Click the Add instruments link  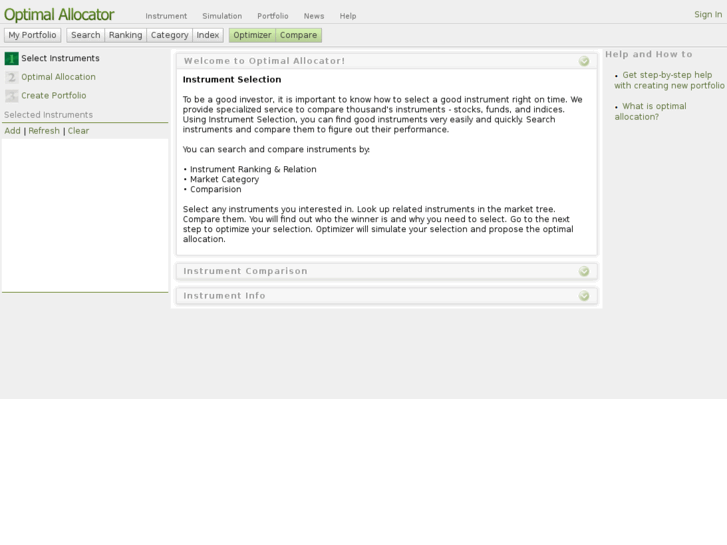[x=13, y=131]
